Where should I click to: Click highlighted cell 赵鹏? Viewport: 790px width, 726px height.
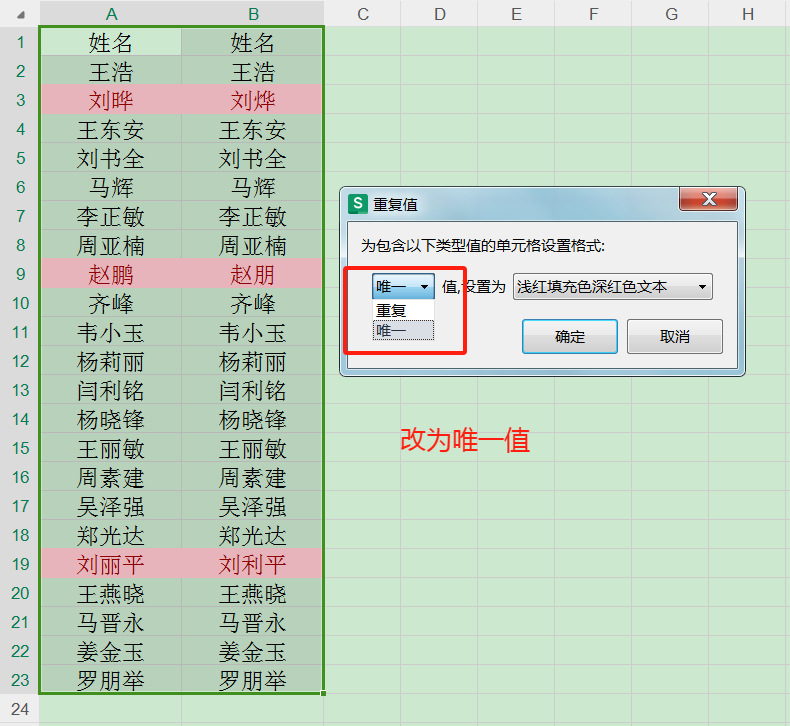(111, 274)
